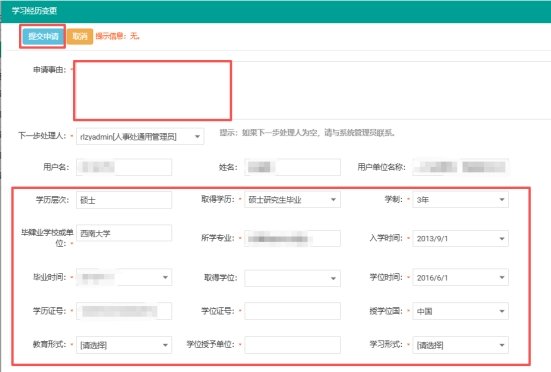Focus the 申请事由 text area
551x372 pixels.
point(312,90)
